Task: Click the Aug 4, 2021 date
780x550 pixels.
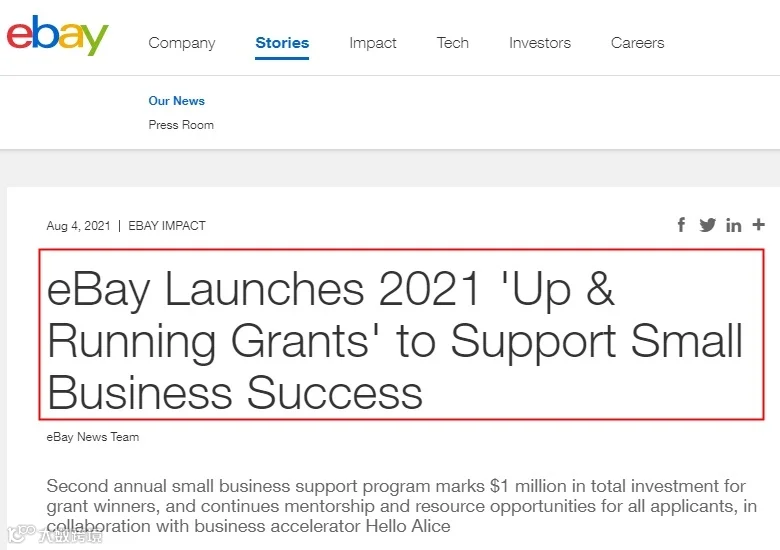Action: click(x=78, y=226)
